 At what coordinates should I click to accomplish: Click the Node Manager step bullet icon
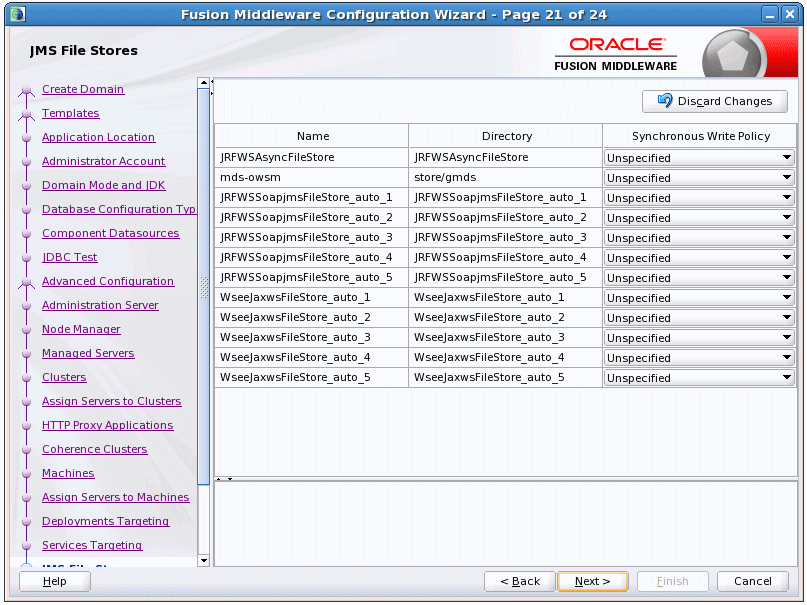pyautogui.click(x=27, y=330)
